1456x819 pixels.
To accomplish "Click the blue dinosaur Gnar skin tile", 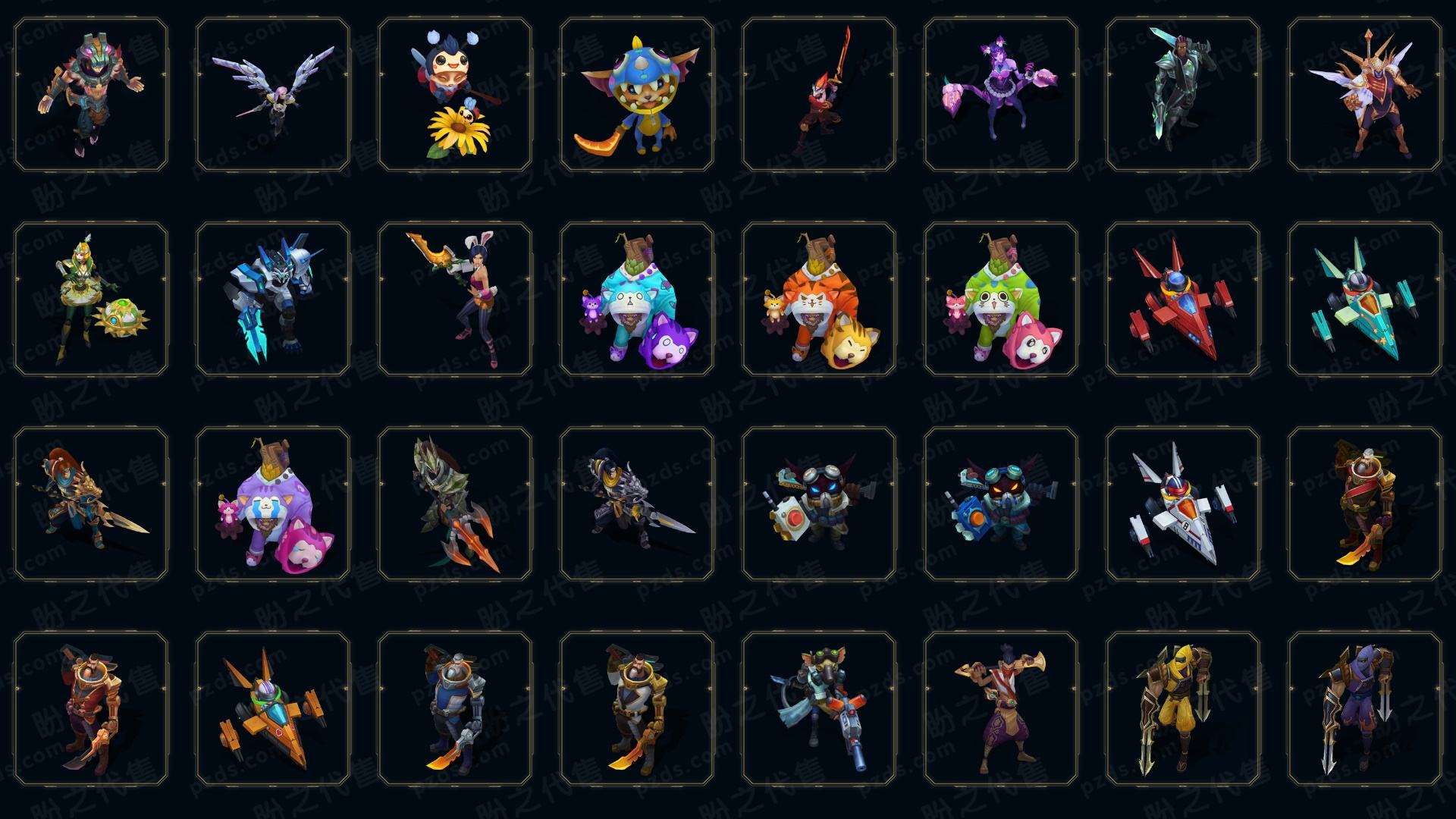I will (637, 95).
